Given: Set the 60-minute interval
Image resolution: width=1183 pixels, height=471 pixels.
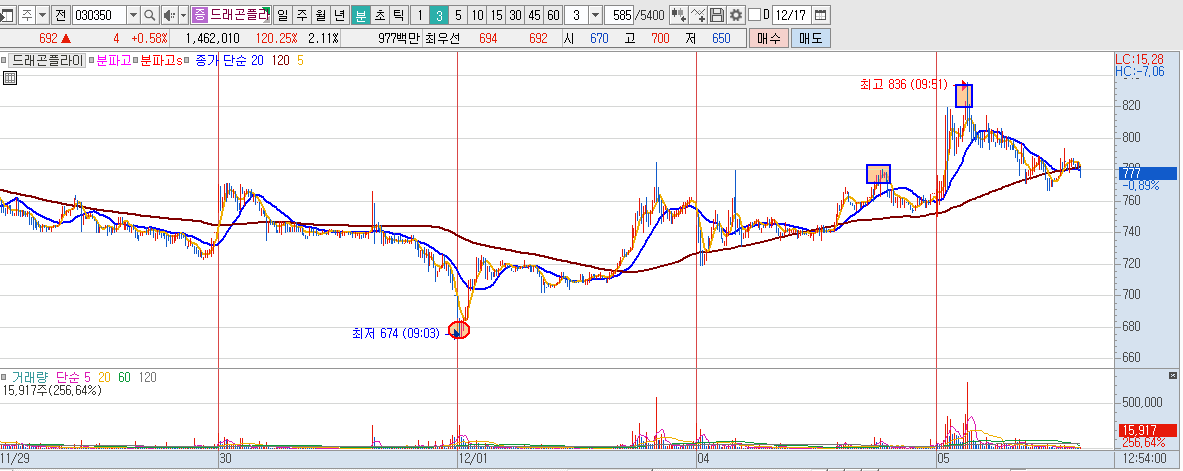Looking at the screenshot, I should [x=553, y=14].
